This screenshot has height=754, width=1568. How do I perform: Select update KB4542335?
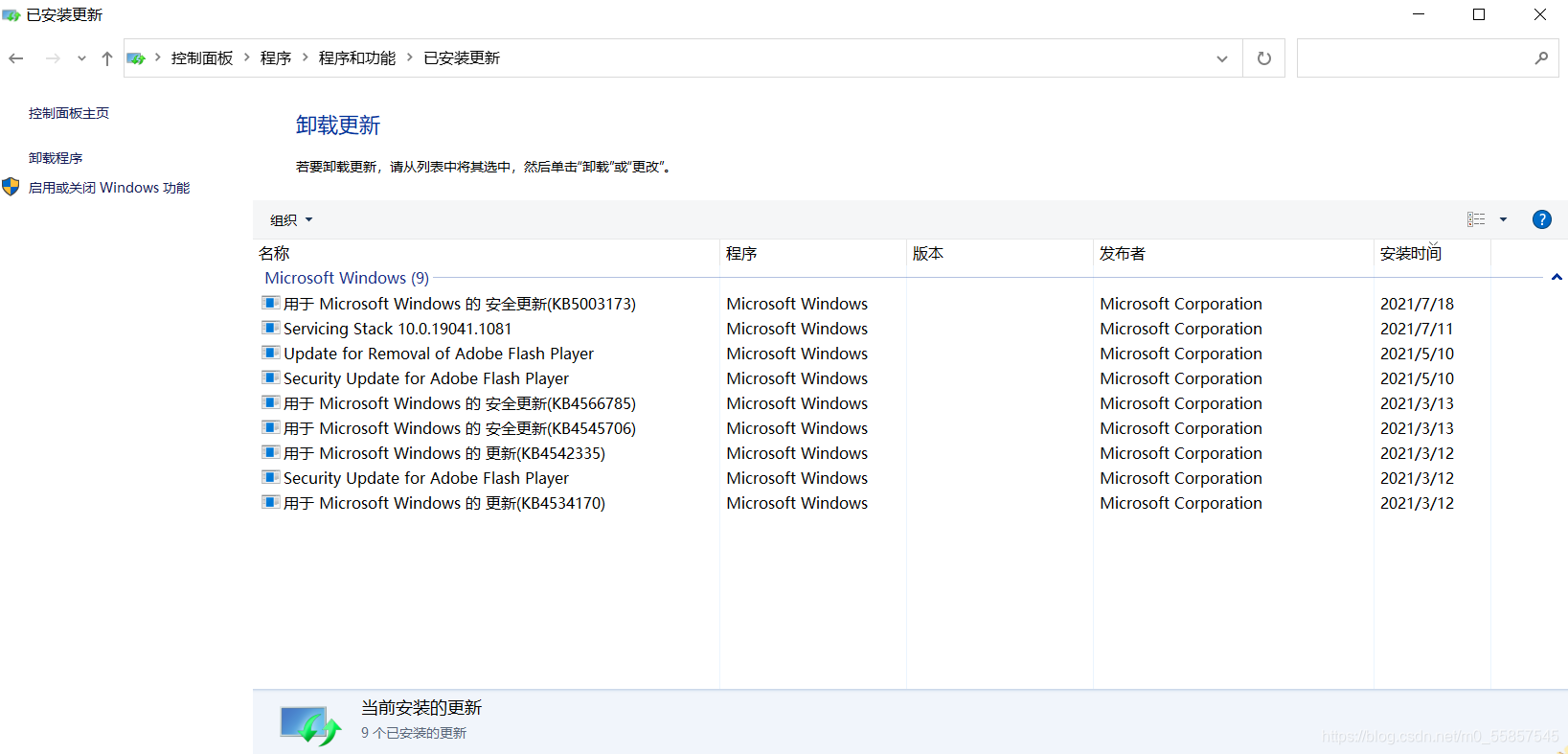click(444, 453)
